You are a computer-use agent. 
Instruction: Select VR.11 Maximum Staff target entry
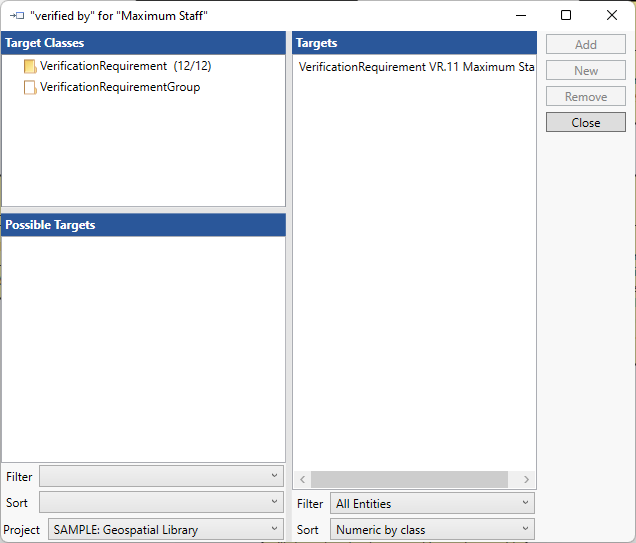[x=416, y=67]
